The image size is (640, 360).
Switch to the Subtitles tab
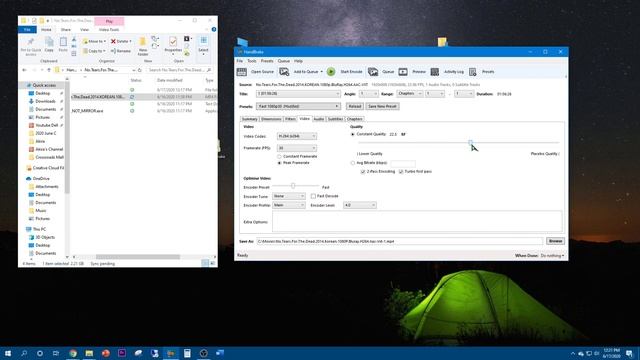335,119
